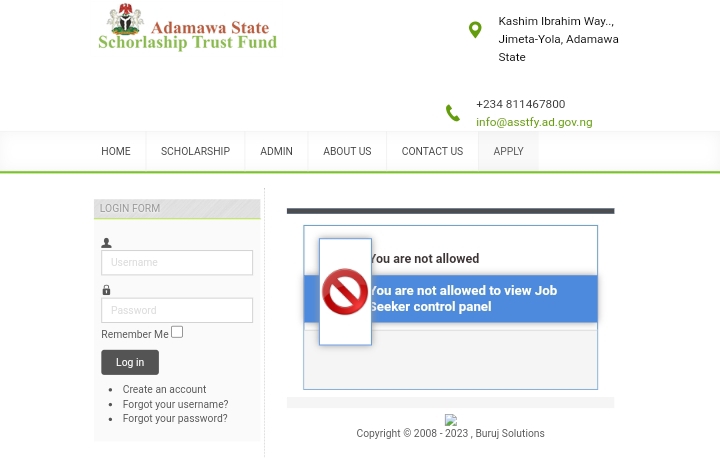The width and height of the screenshot is (720, 458).
Task: Go to the ADMIN menu item
Action: tap(276, 151)
